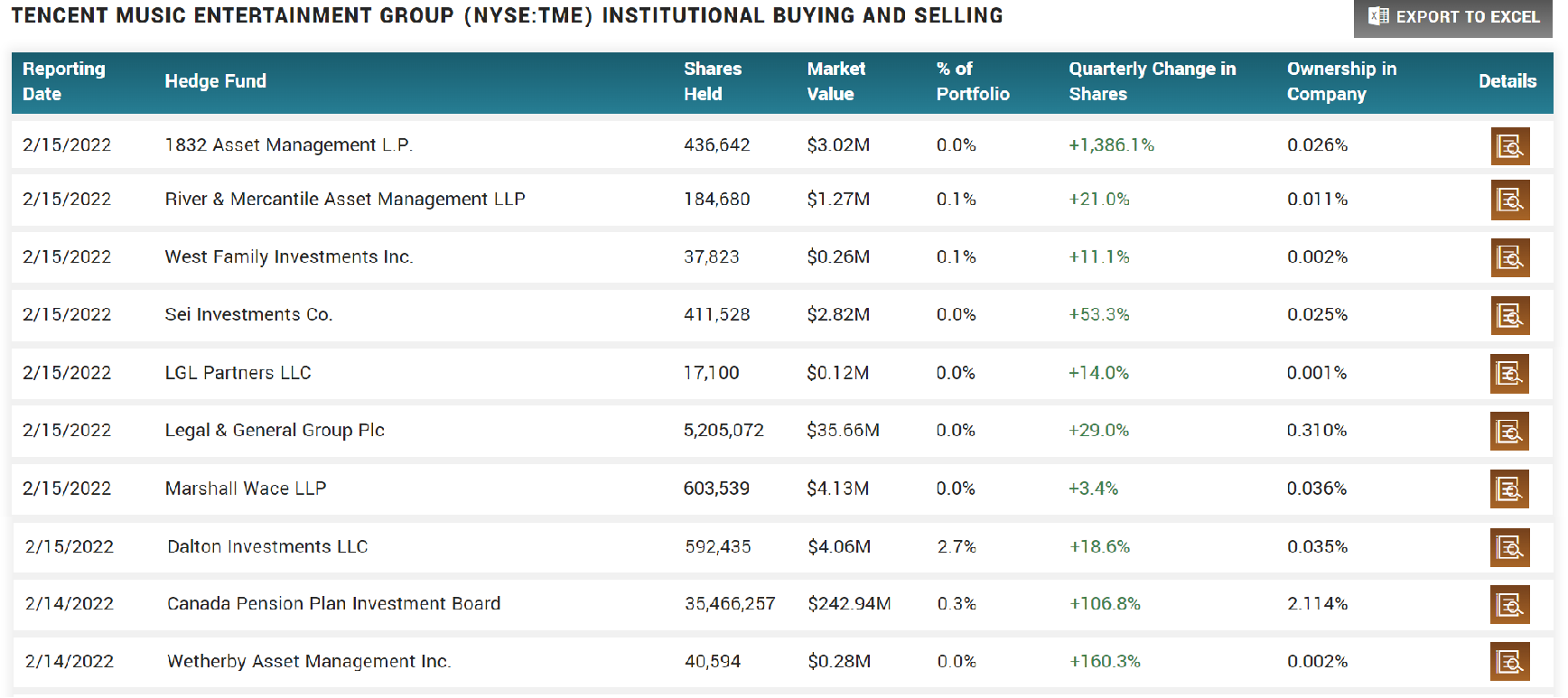Select the 411,528 shares held cell
This screenshot has width=1568, height=698.
(x=716, y=315)
